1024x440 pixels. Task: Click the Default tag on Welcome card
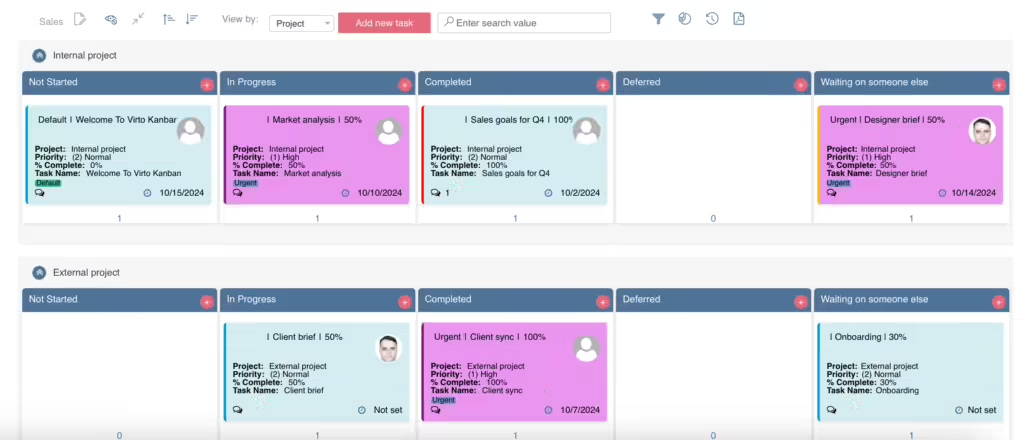[x=48, y=183]
